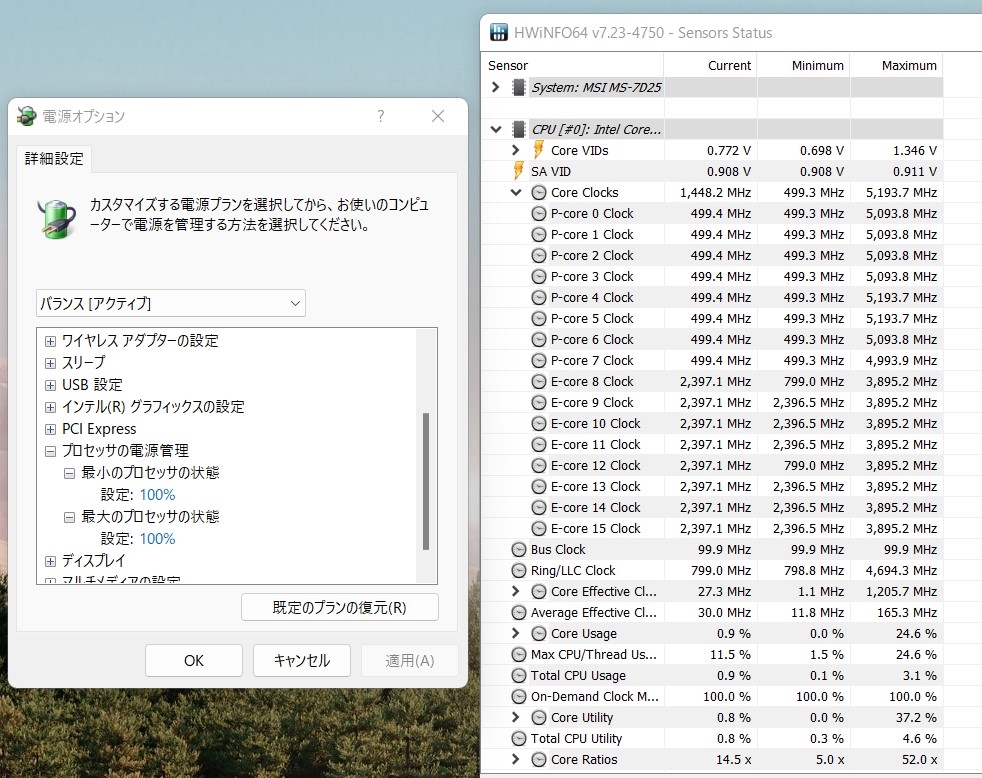Click Ring/LLC Clock maximum 4,694.3 MHz
The height and width of the screenshot is (778, 982).
(x=901, y=571)
